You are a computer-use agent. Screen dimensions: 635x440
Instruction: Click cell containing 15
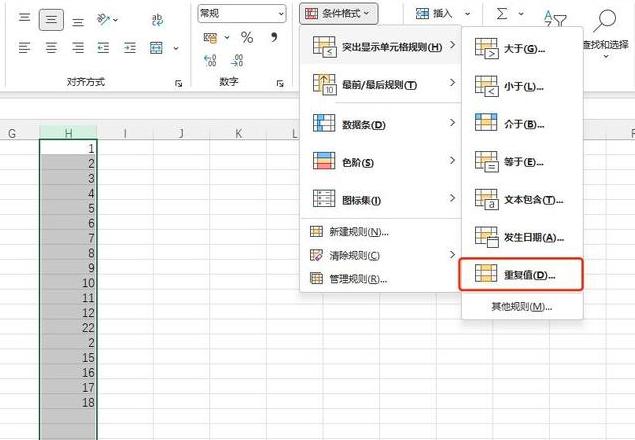pyautogui.click(x=68, y=357)
